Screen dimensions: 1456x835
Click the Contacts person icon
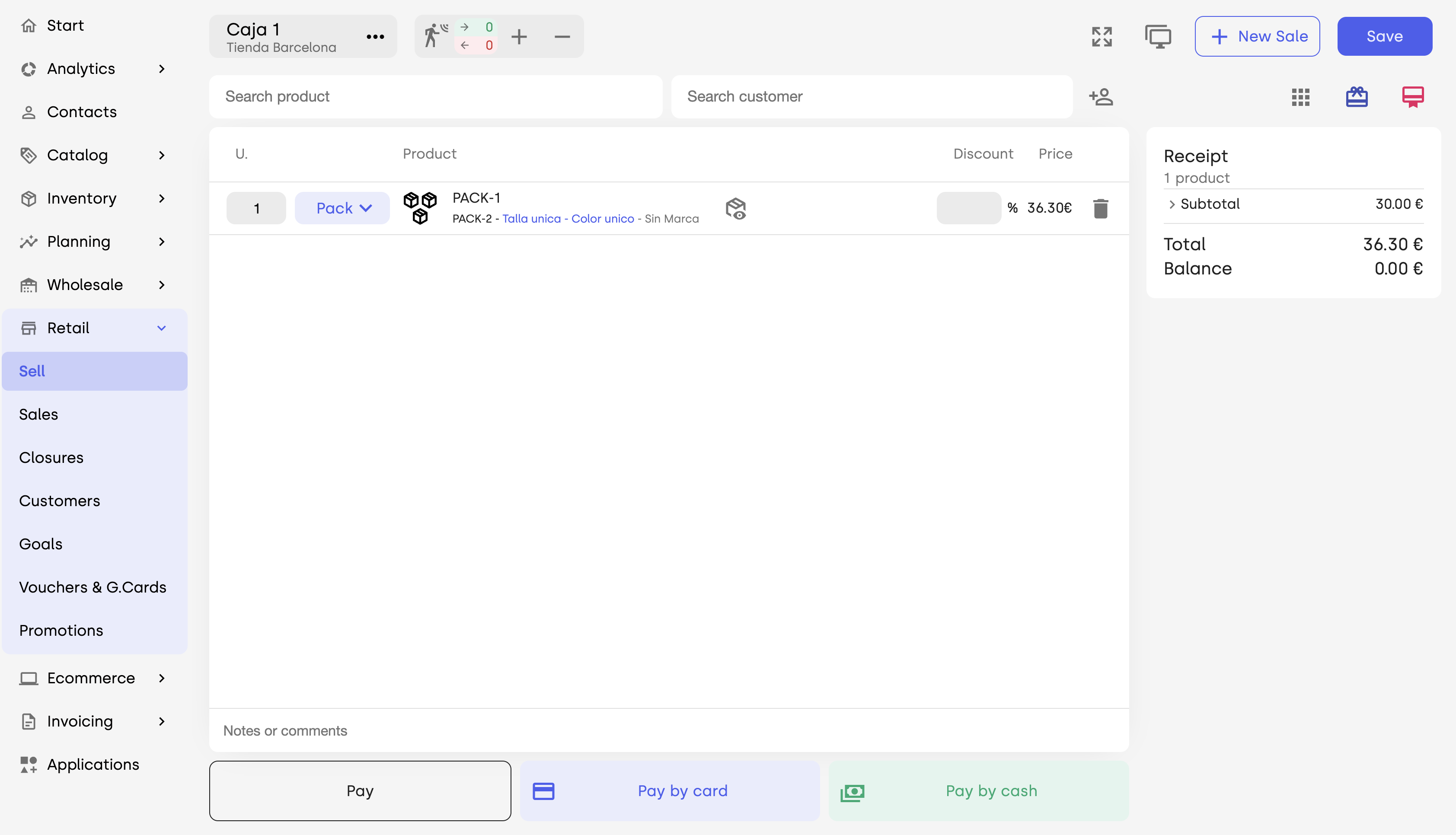[x=29, y=112]
